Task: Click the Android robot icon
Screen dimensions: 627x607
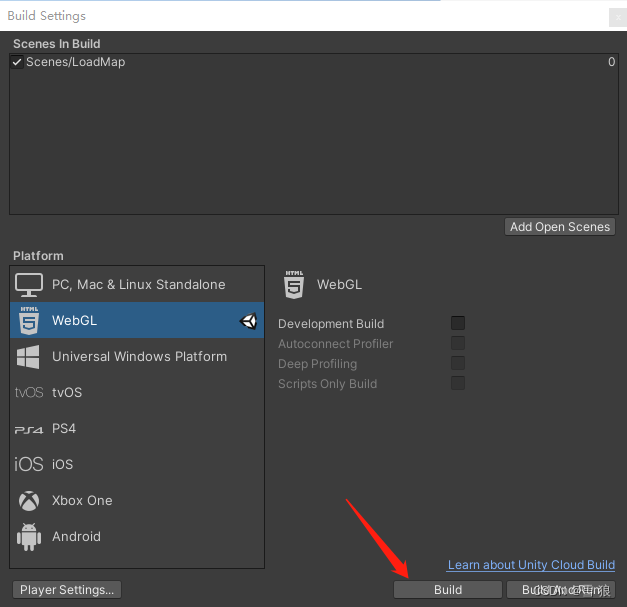Action: point(29,537)
